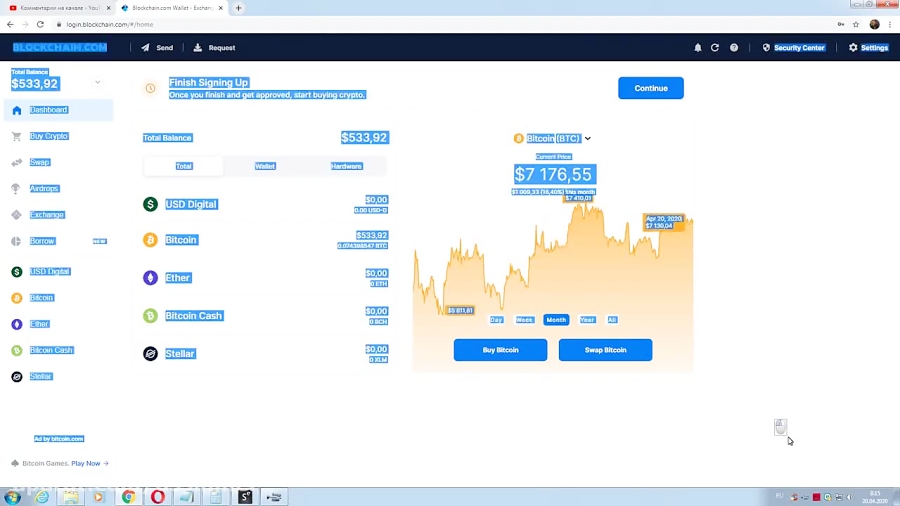Screen dimensions: 900x506
Task: Open Airdrops in the sidebar
Action: click(x=44, y=188)
